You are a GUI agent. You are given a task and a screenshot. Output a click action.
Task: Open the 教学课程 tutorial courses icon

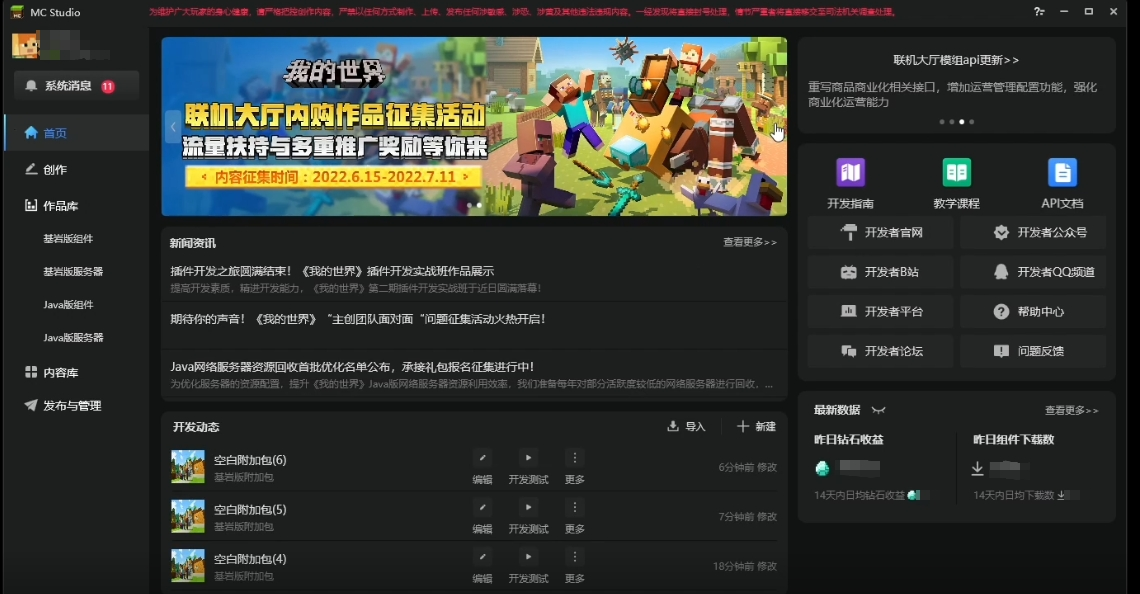pos(956,173)
